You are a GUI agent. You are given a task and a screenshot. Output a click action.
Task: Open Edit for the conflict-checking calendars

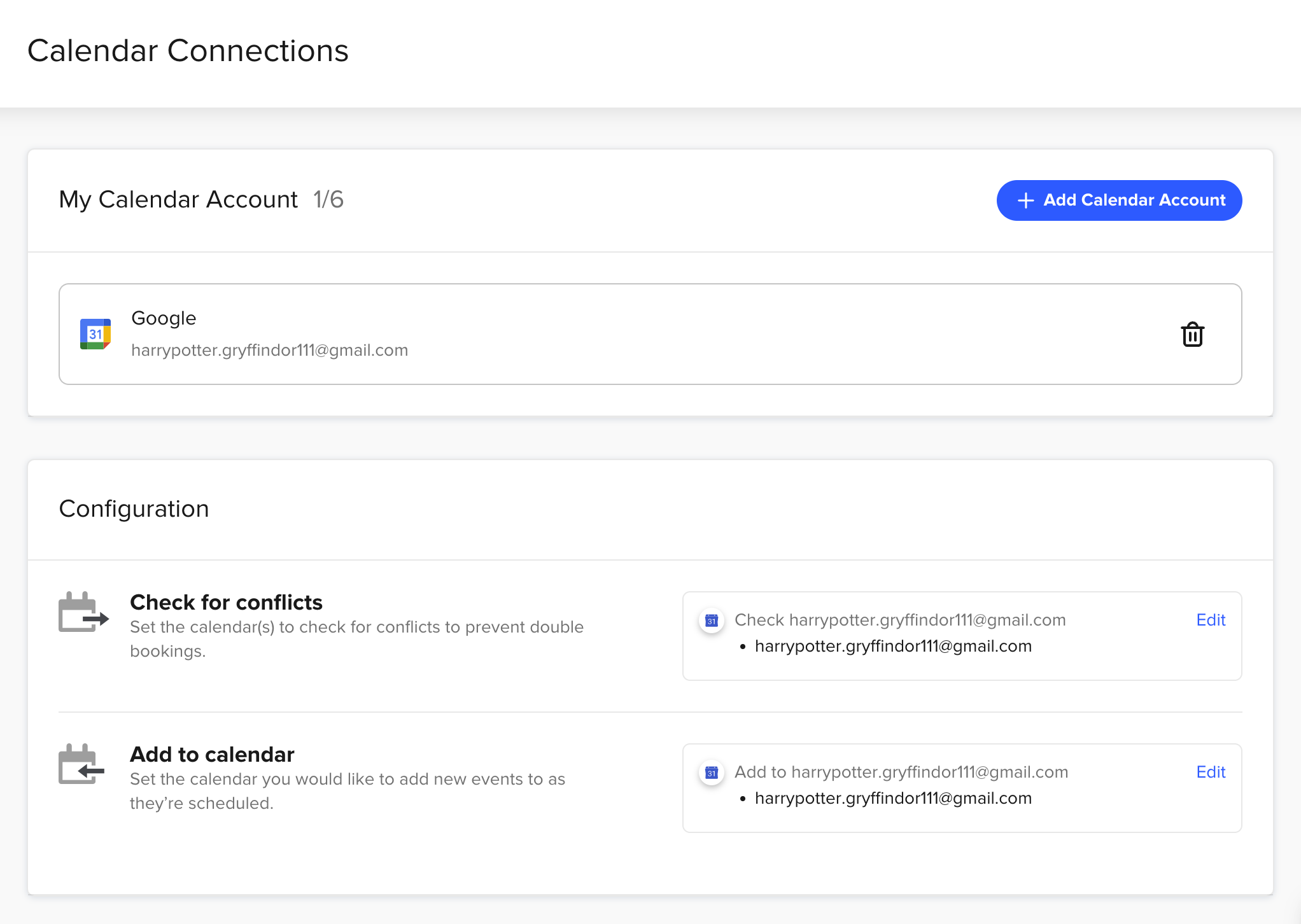tap(1210, 620)
